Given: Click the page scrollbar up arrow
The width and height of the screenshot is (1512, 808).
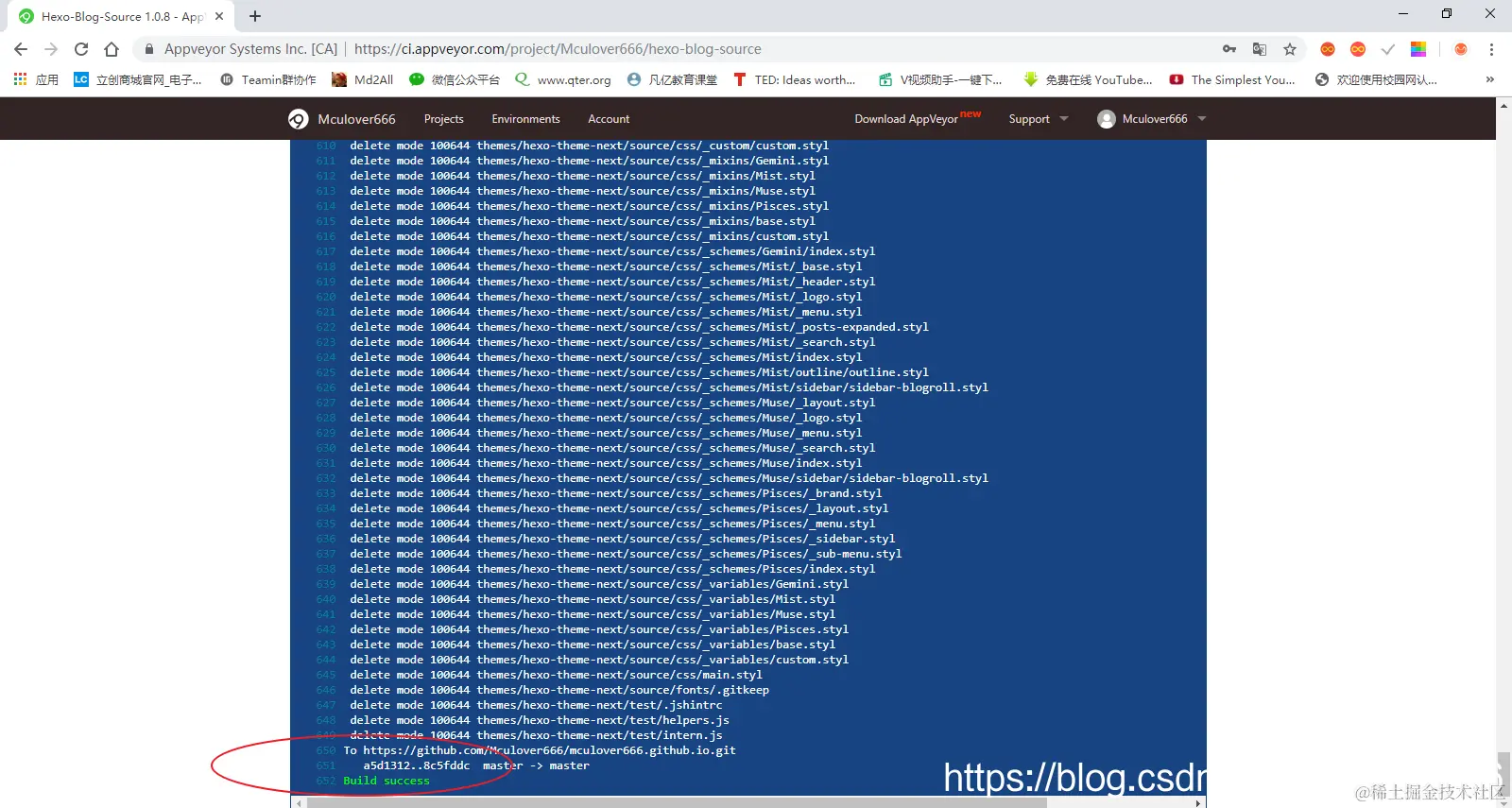Looking at the screenshot, I should coord(1503,105).
